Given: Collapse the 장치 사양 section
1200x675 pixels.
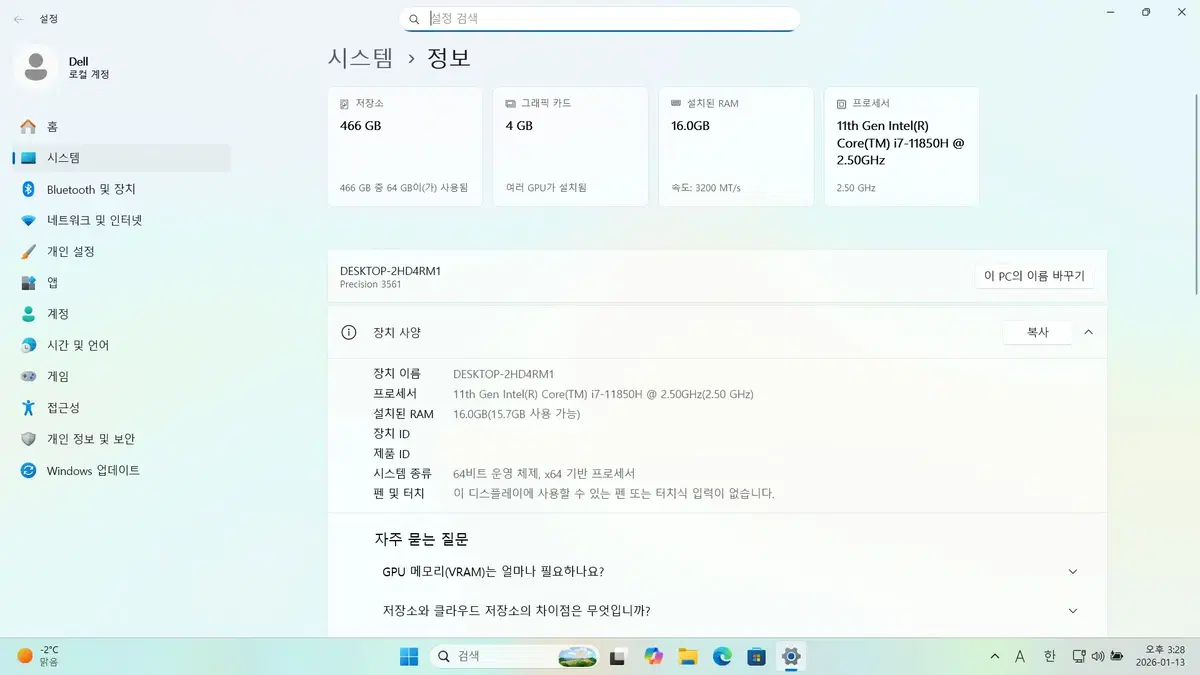Looking at the screenshot, I should [x=1088, y=332].
